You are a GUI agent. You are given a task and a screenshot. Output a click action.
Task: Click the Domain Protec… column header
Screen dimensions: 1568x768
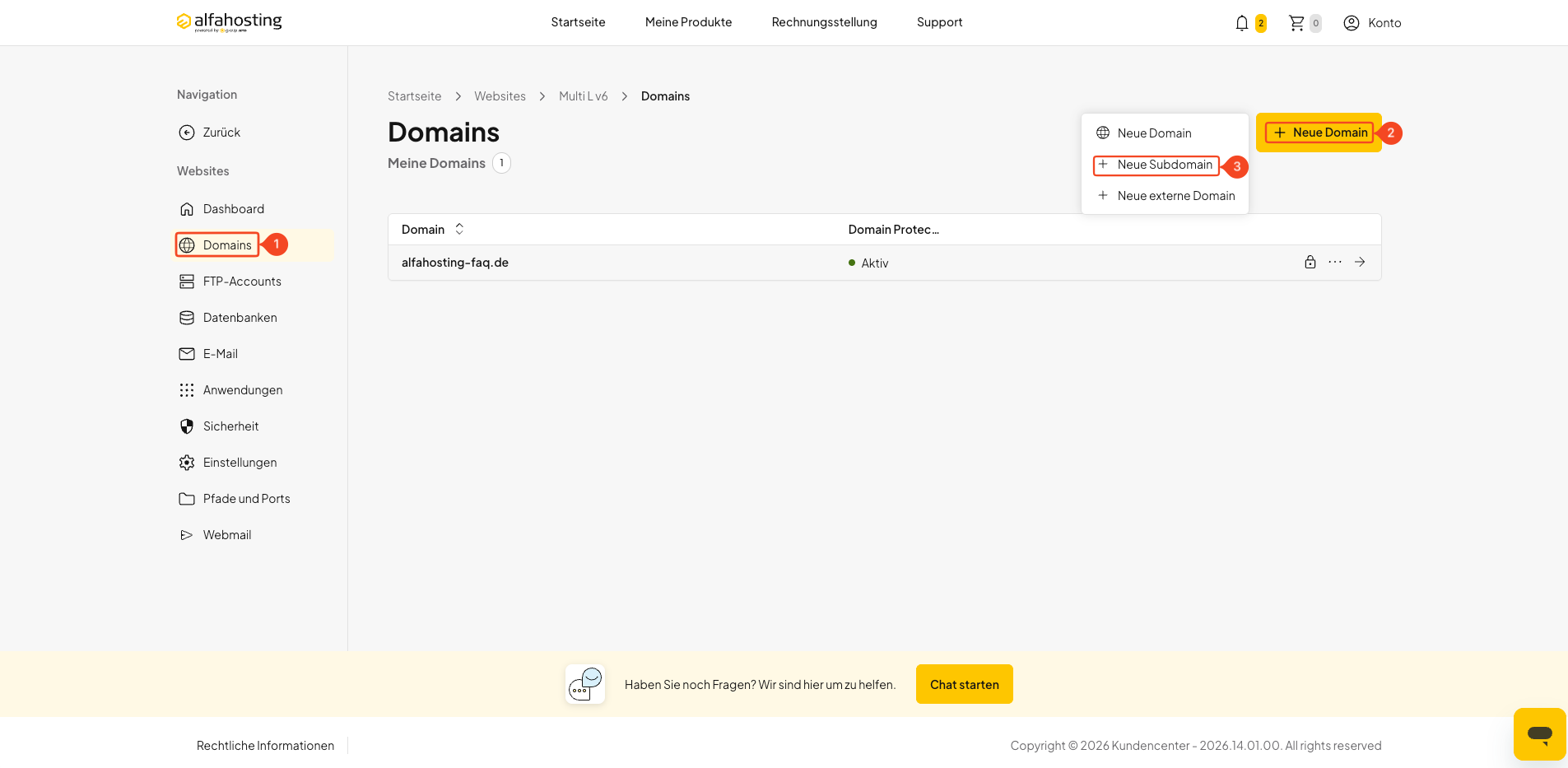(894, 230)
